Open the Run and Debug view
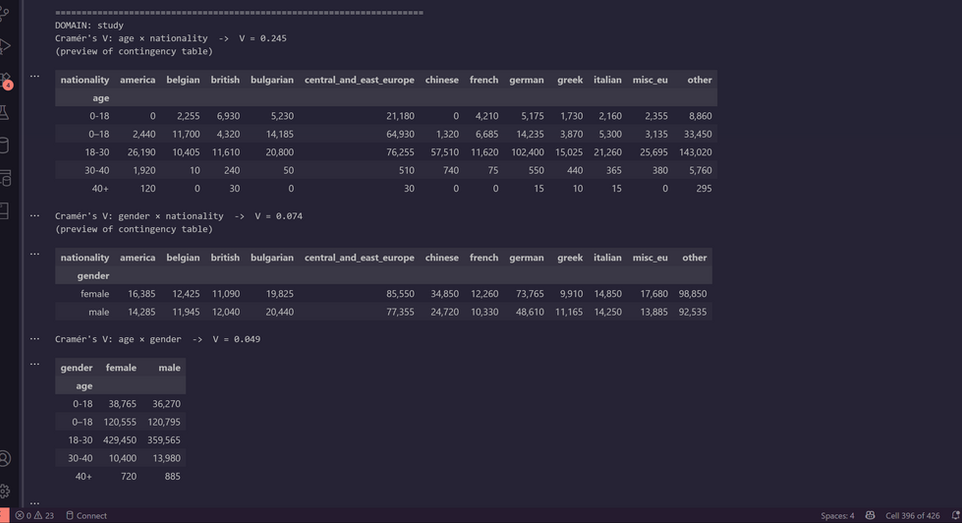Viewport: 962px width, 523px height. [x=4, y=46]
